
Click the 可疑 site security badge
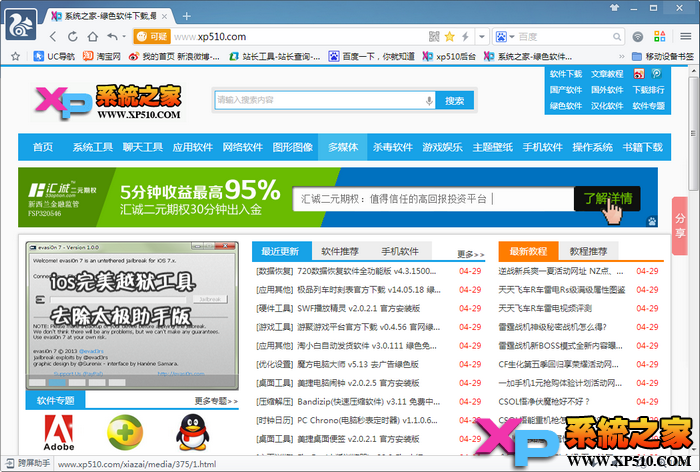click(151, 37)
